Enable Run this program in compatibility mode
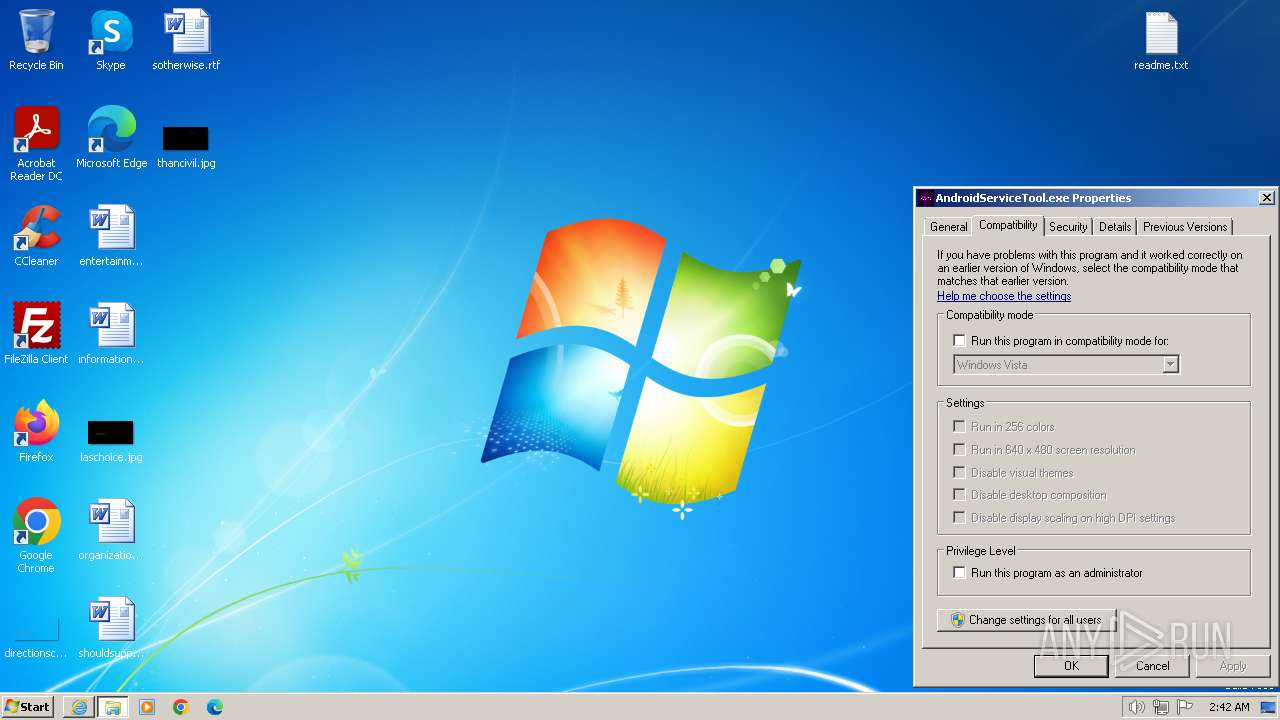The height and width of the screenshot is (720, 1280). click(960, 341)
